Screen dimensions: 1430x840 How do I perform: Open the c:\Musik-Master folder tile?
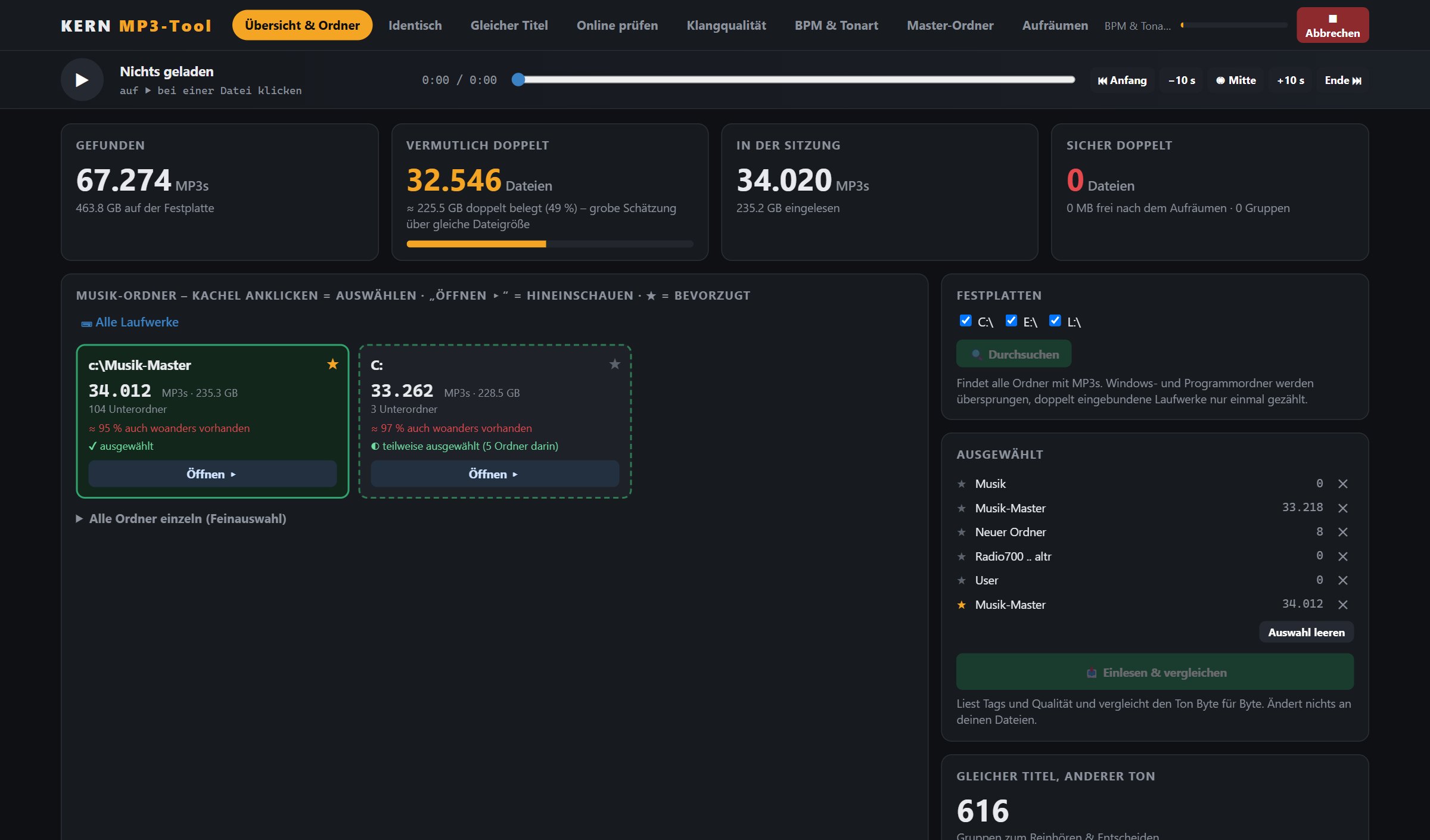pos(213,474)
